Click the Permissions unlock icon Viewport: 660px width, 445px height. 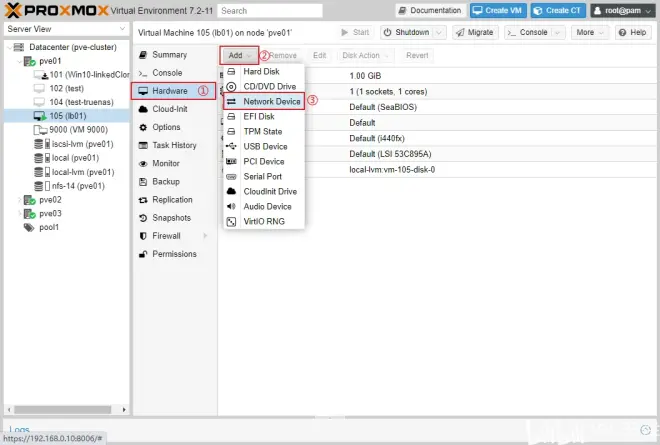click(143, 254)
